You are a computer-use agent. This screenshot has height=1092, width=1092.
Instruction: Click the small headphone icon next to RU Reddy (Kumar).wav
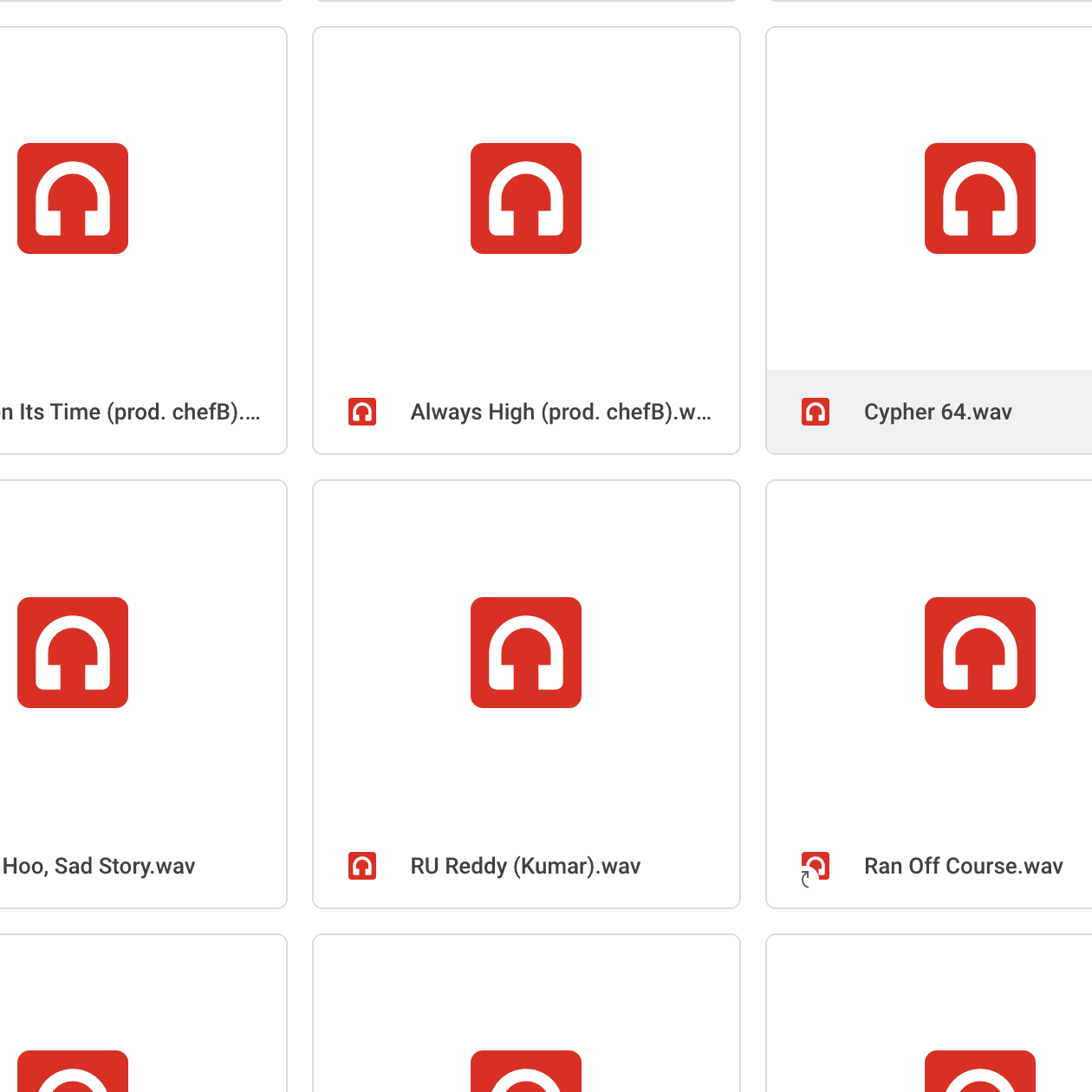(x=362, y=866)
